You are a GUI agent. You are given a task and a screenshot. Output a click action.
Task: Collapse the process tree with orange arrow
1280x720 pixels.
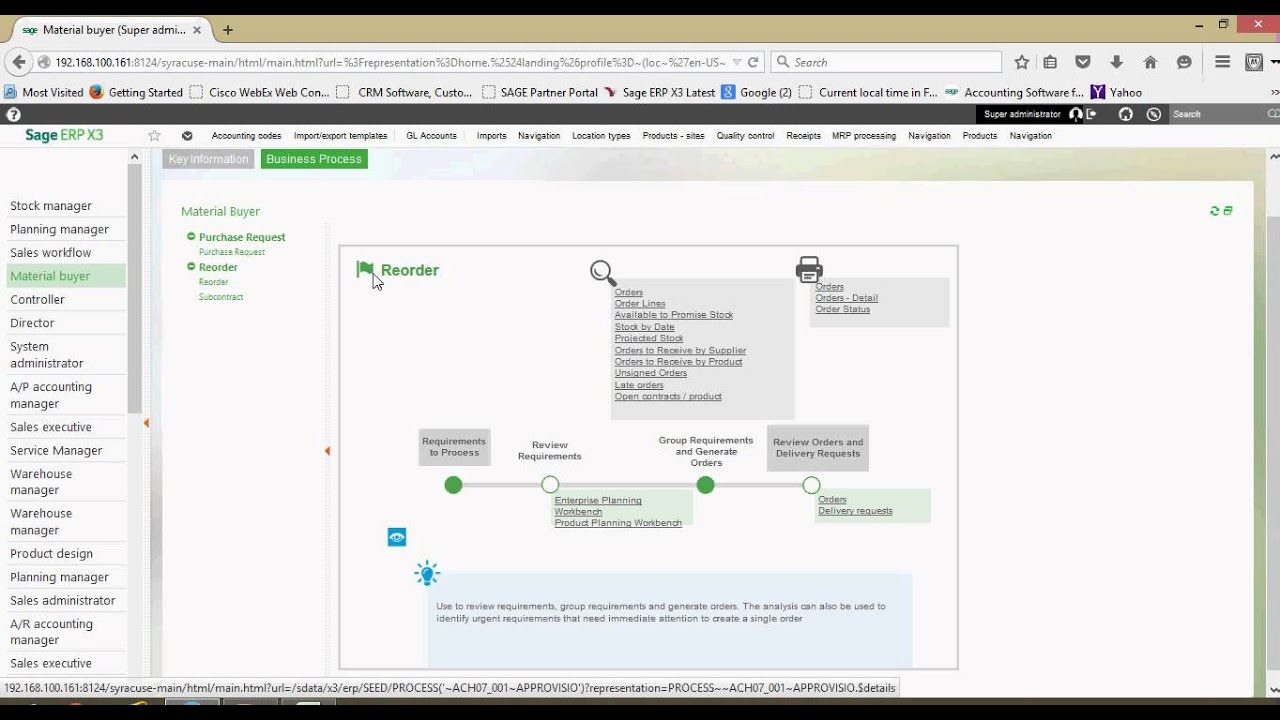pos(327,451)
